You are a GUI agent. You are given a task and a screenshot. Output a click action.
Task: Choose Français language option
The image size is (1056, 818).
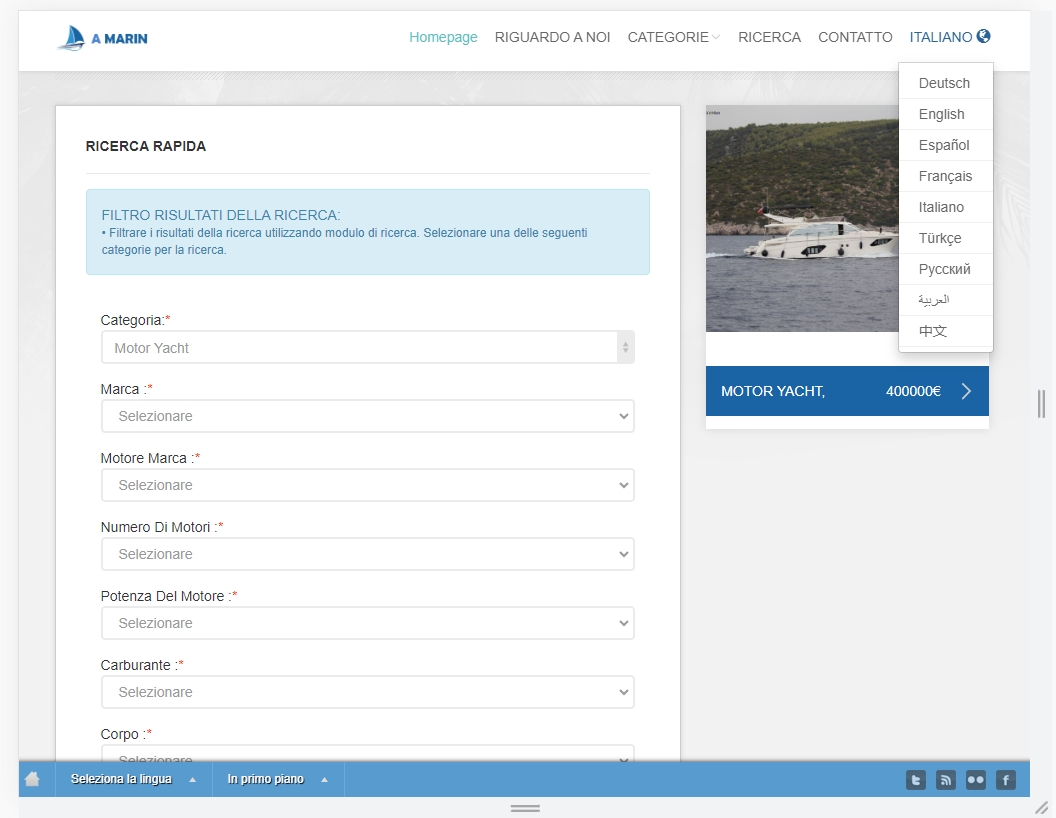click(946, 176)
